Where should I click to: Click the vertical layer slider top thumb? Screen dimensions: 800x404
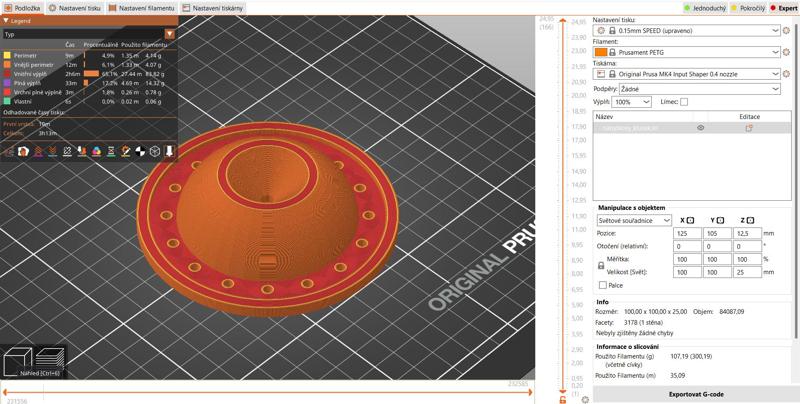point(562,21)
